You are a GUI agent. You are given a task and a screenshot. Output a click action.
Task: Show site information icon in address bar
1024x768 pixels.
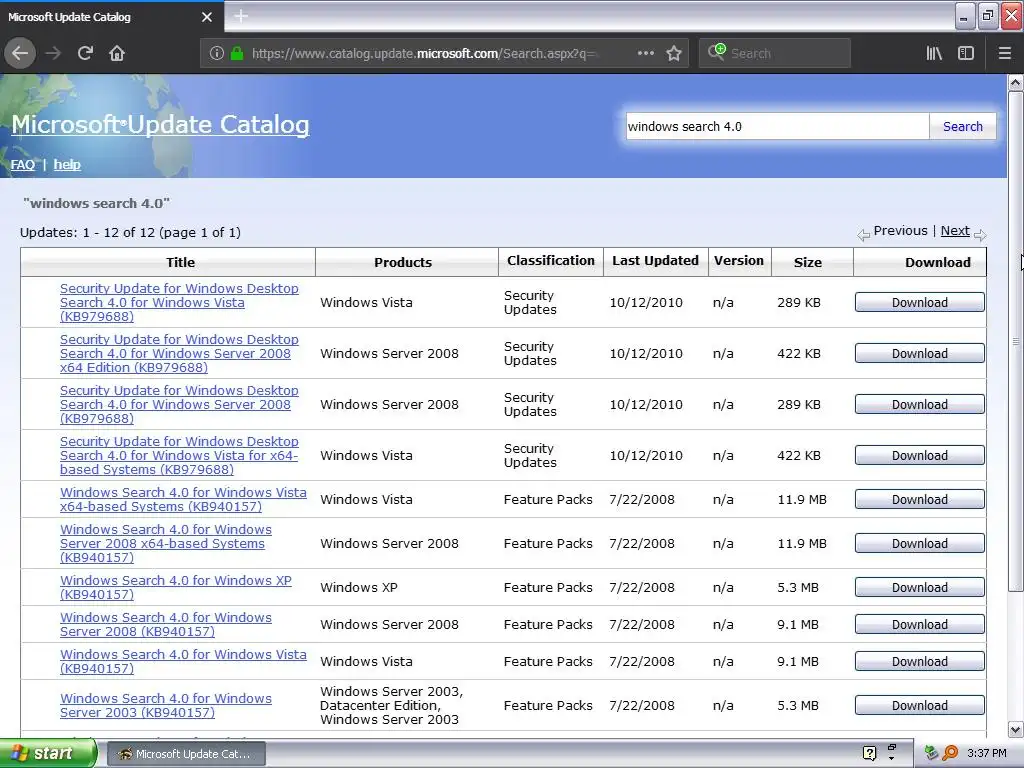pos(217,54)
